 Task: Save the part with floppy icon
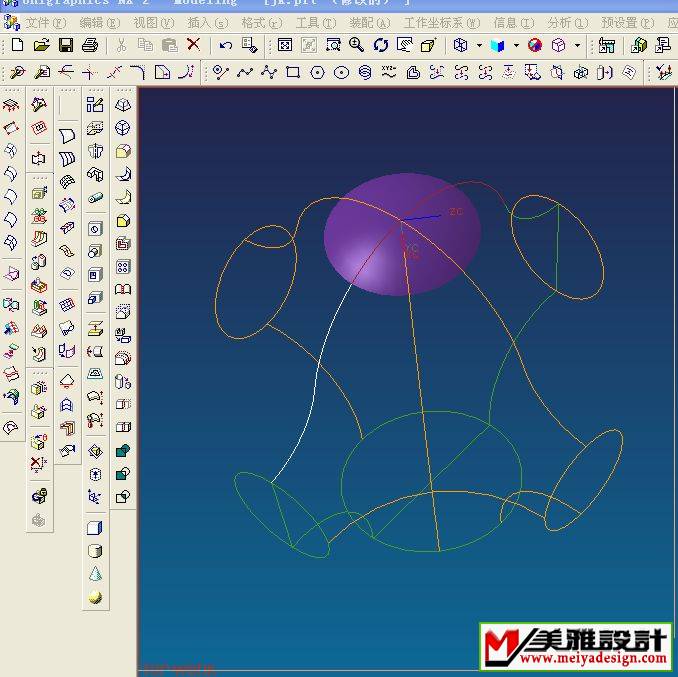click(x=66, y=45)
